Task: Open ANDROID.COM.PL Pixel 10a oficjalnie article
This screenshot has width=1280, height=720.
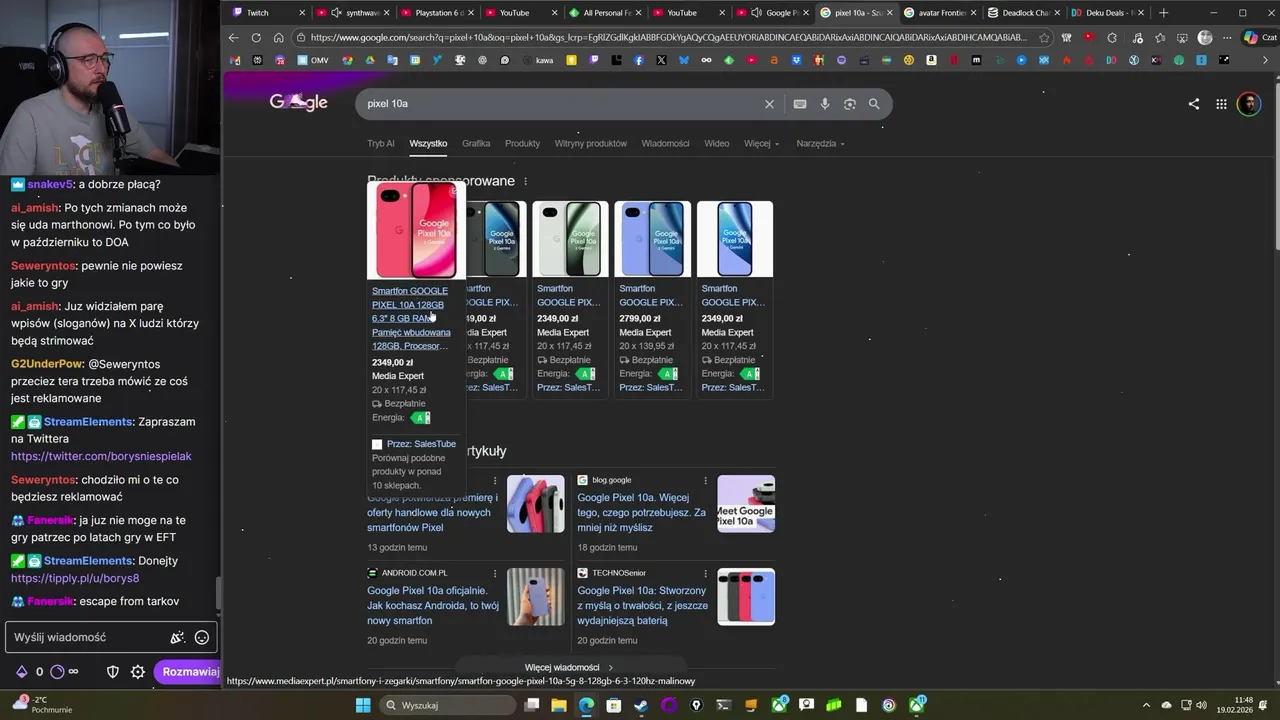Action: coord(433,605)
